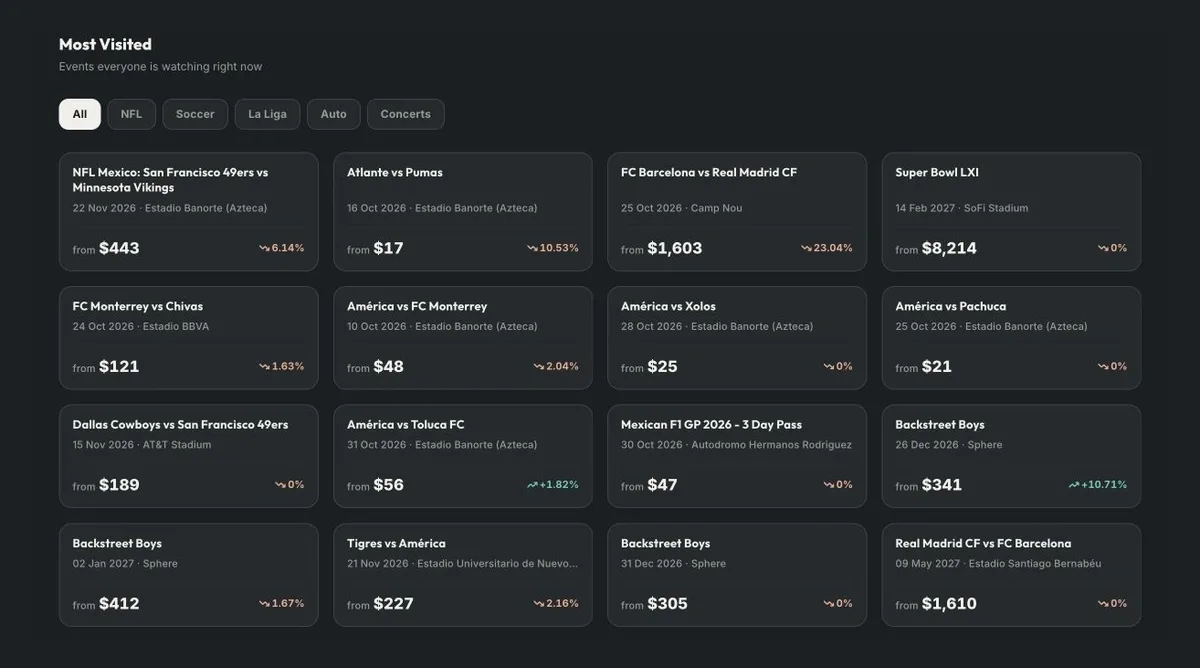Open FC Monterrey vs Chivas card
The width and height of the screenshot is (1200, 668).
pos(188,338)
